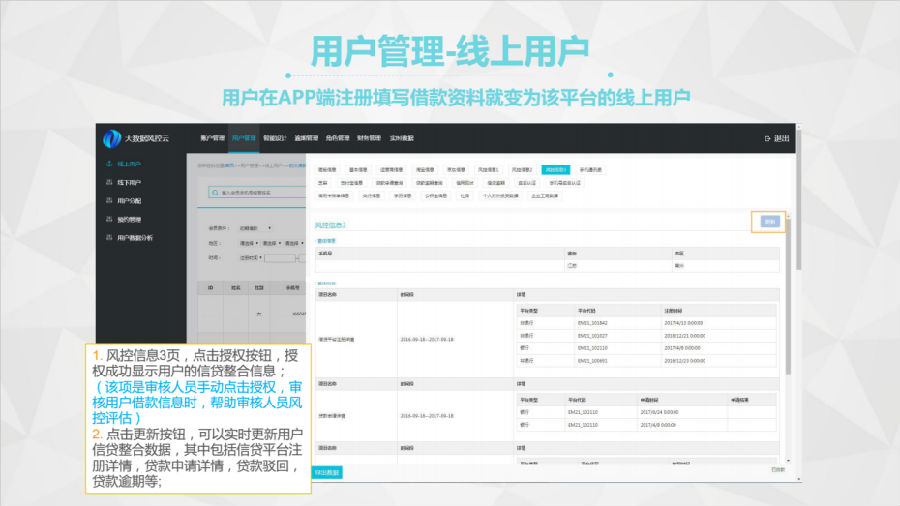900x506 pixels.
Task: Open the 财务管理 top menu
Action: 368,138
